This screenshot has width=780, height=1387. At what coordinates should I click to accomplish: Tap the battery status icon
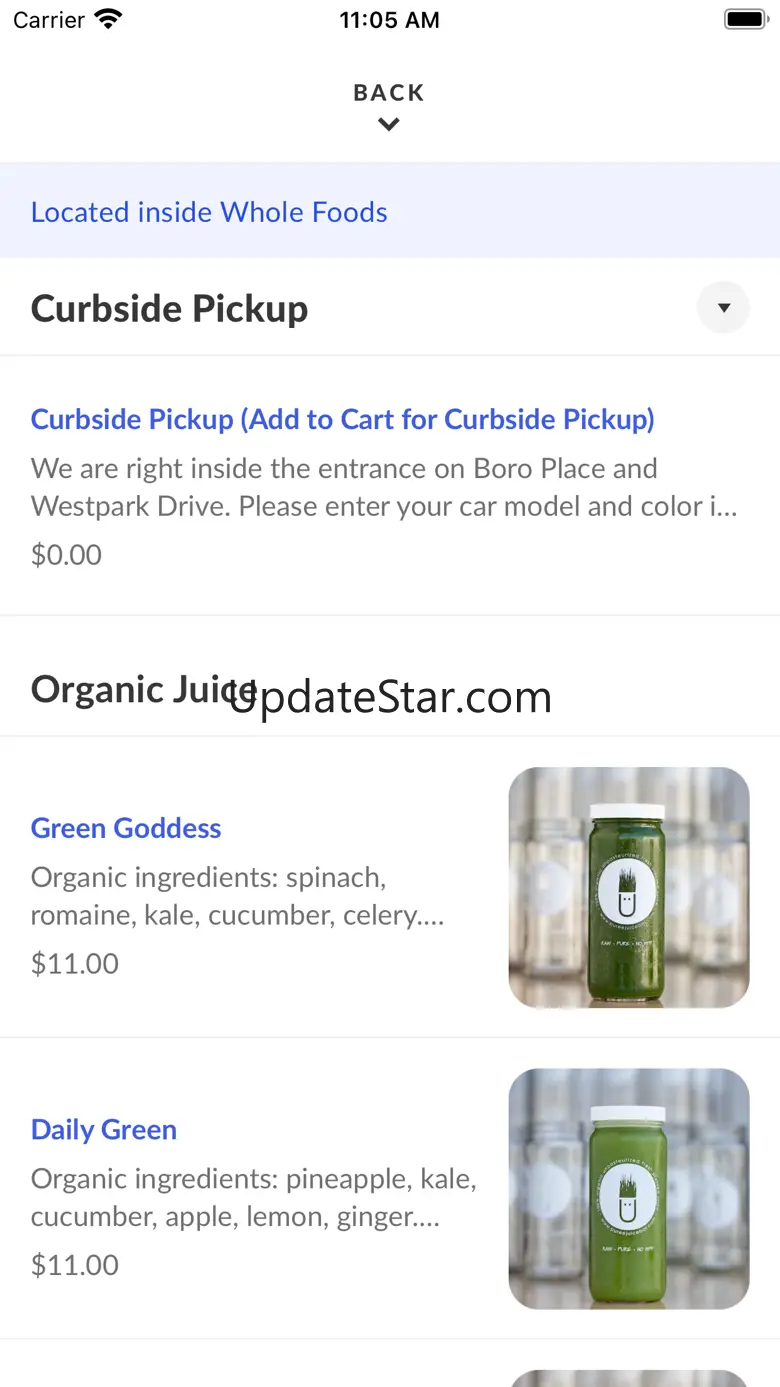(744, 20)
